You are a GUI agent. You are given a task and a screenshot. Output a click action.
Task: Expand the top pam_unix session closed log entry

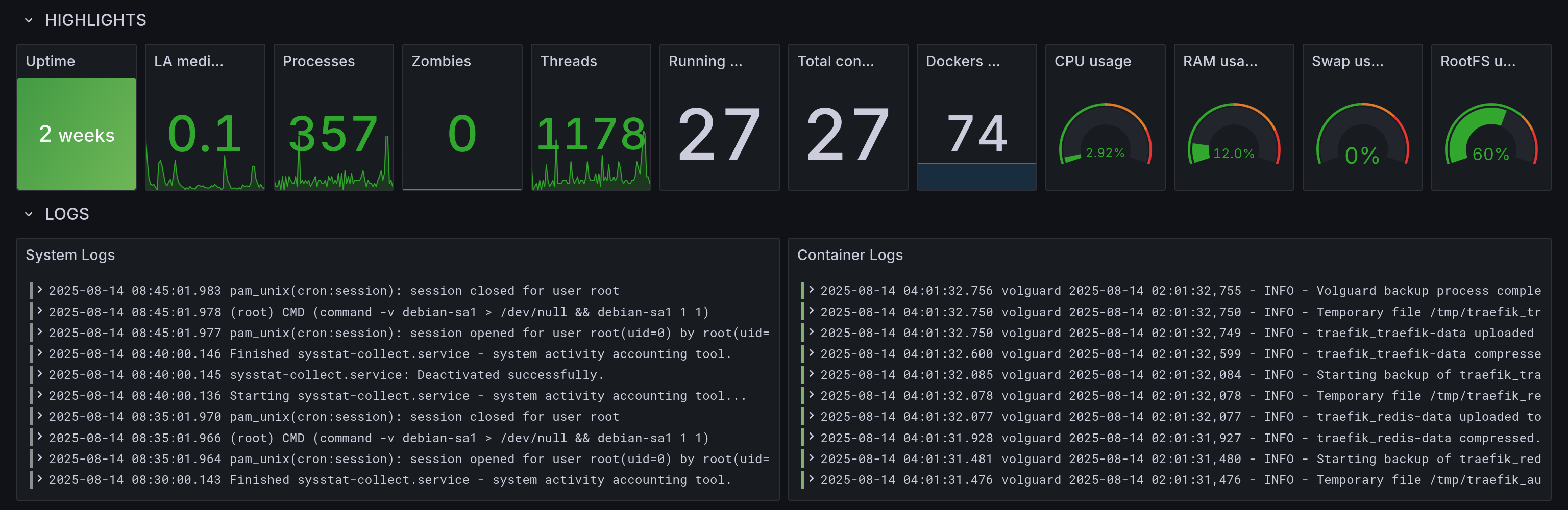40,291
